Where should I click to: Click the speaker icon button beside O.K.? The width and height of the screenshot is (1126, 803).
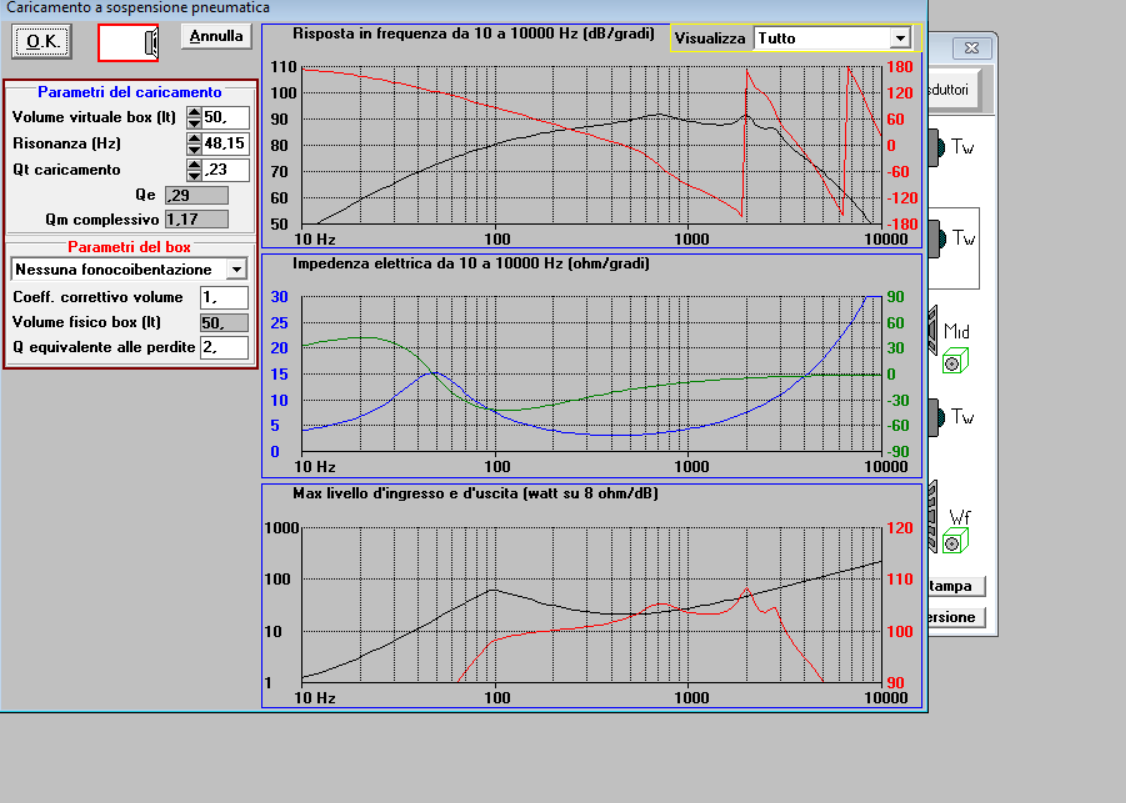[x=128, y=43]
